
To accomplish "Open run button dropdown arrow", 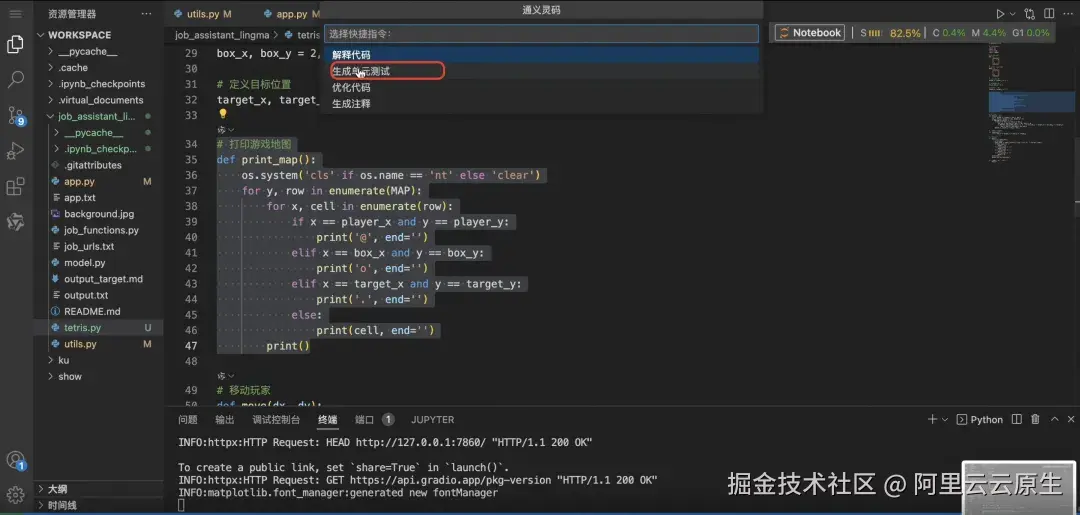I will (x=1012, y=14).
